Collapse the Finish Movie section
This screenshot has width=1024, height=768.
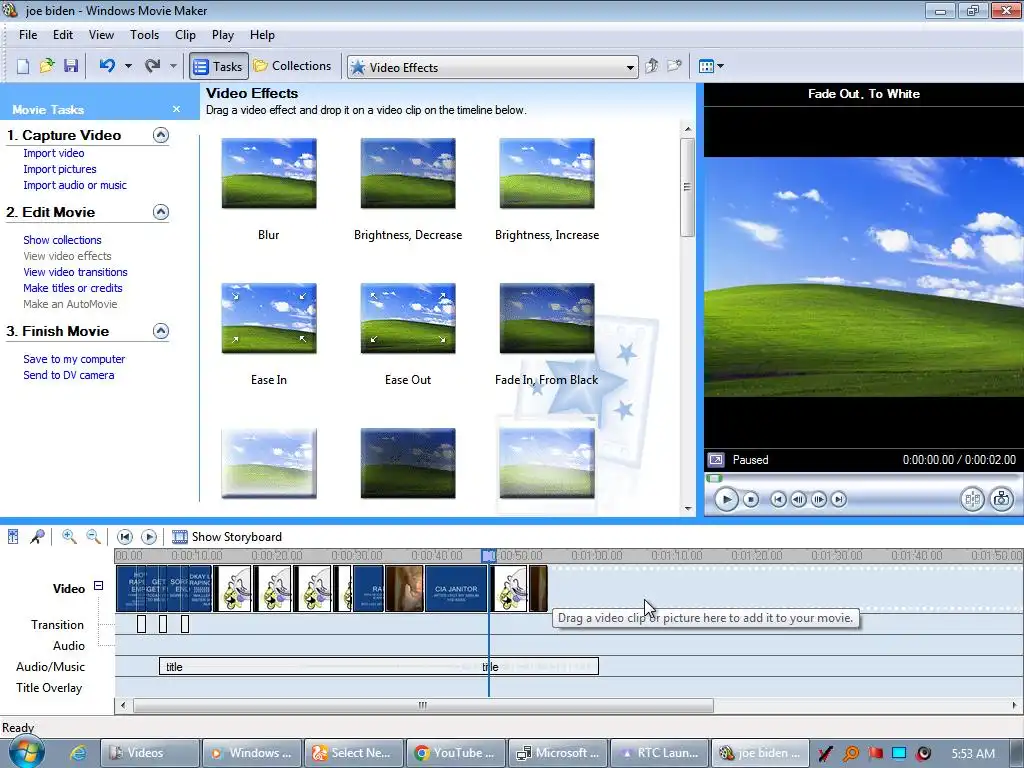[161, 331]
